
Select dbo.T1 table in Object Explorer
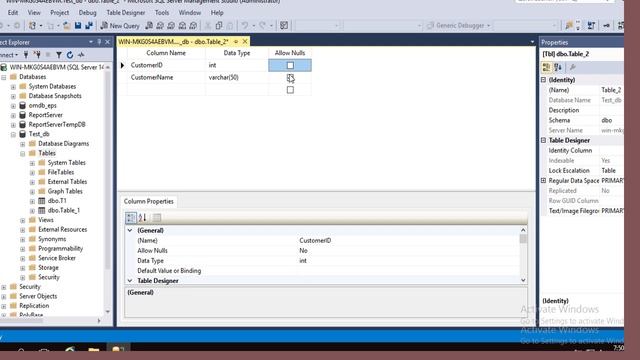click(x=57, y=201)
